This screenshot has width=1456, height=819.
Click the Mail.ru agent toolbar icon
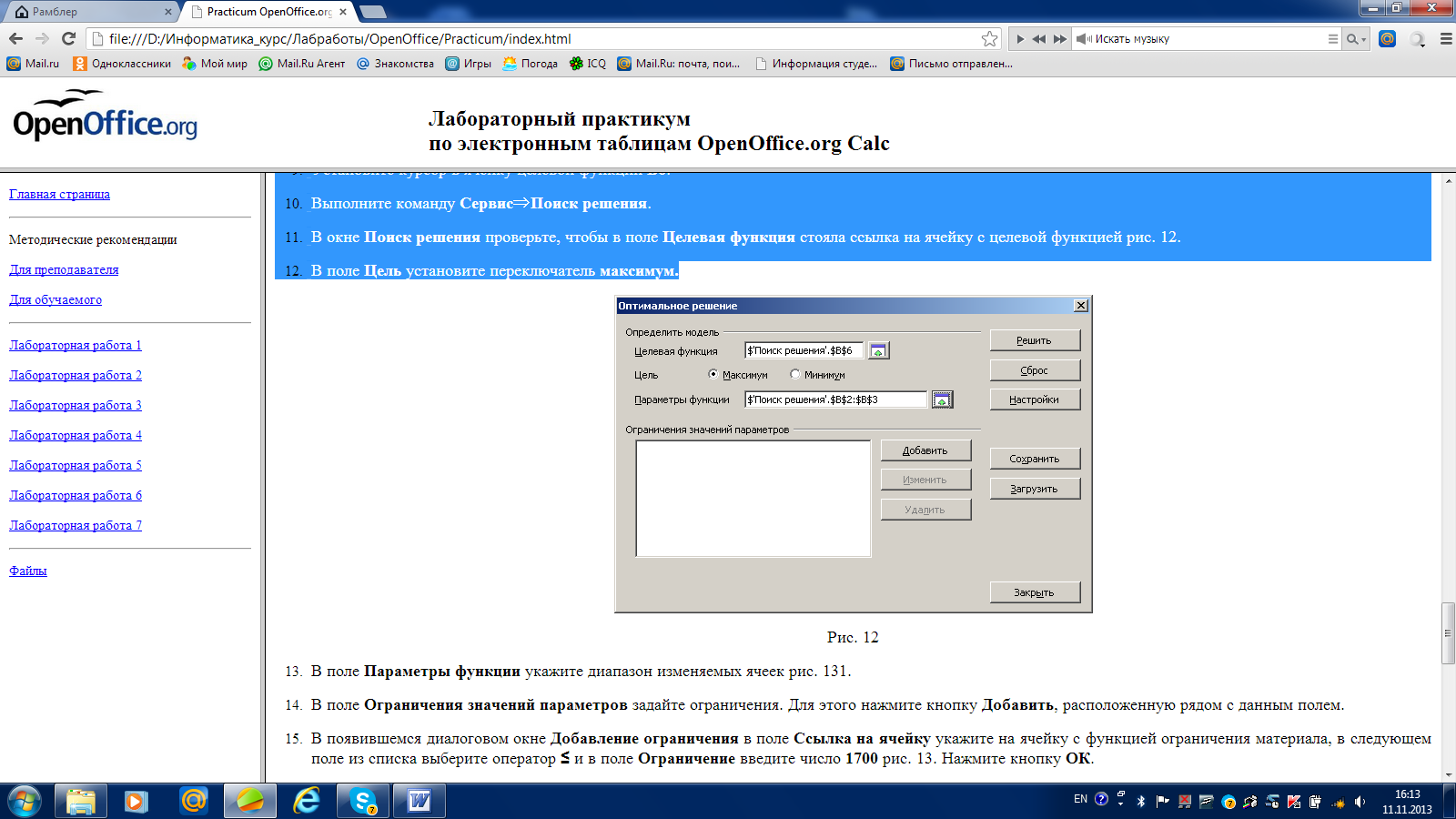click(x=1387, y=38)
